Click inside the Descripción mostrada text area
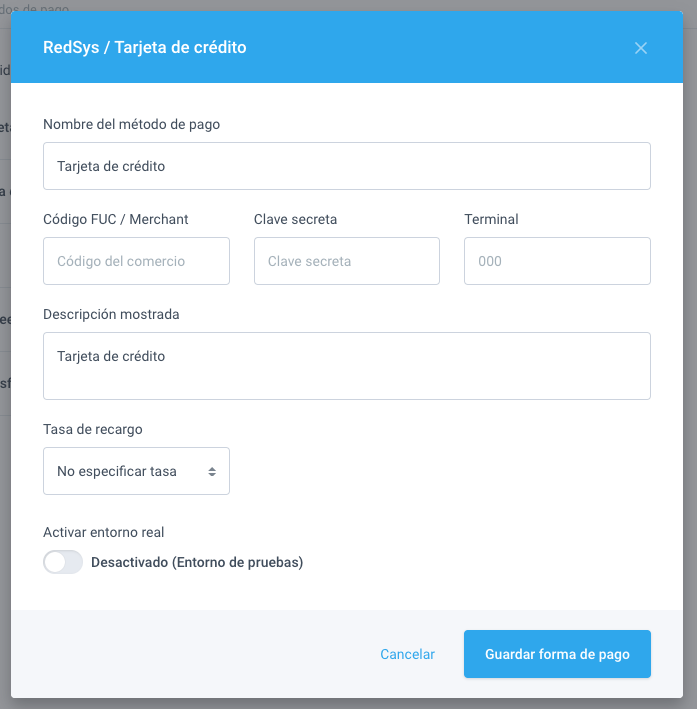Viewport: 697px width, 709px height. pos(346,366)
